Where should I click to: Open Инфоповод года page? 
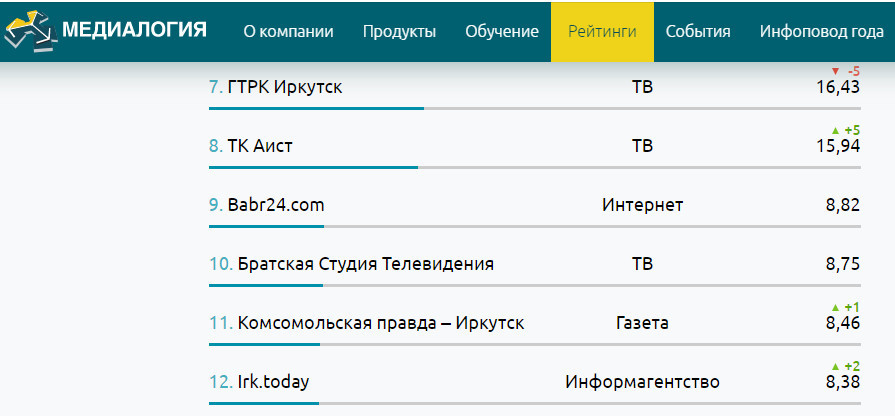[822, 31]
